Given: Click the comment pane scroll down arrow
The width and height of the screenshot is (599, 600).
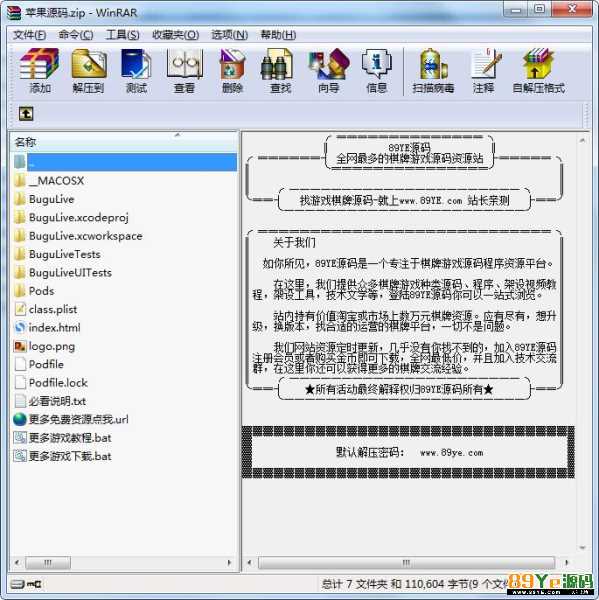Looking at the screenshot, I should coord(582,548).
